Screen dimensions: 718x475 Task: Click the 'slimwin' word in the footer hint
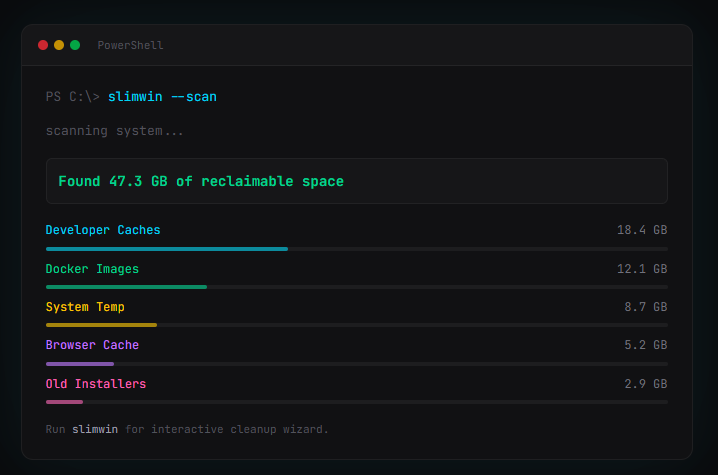95,429
